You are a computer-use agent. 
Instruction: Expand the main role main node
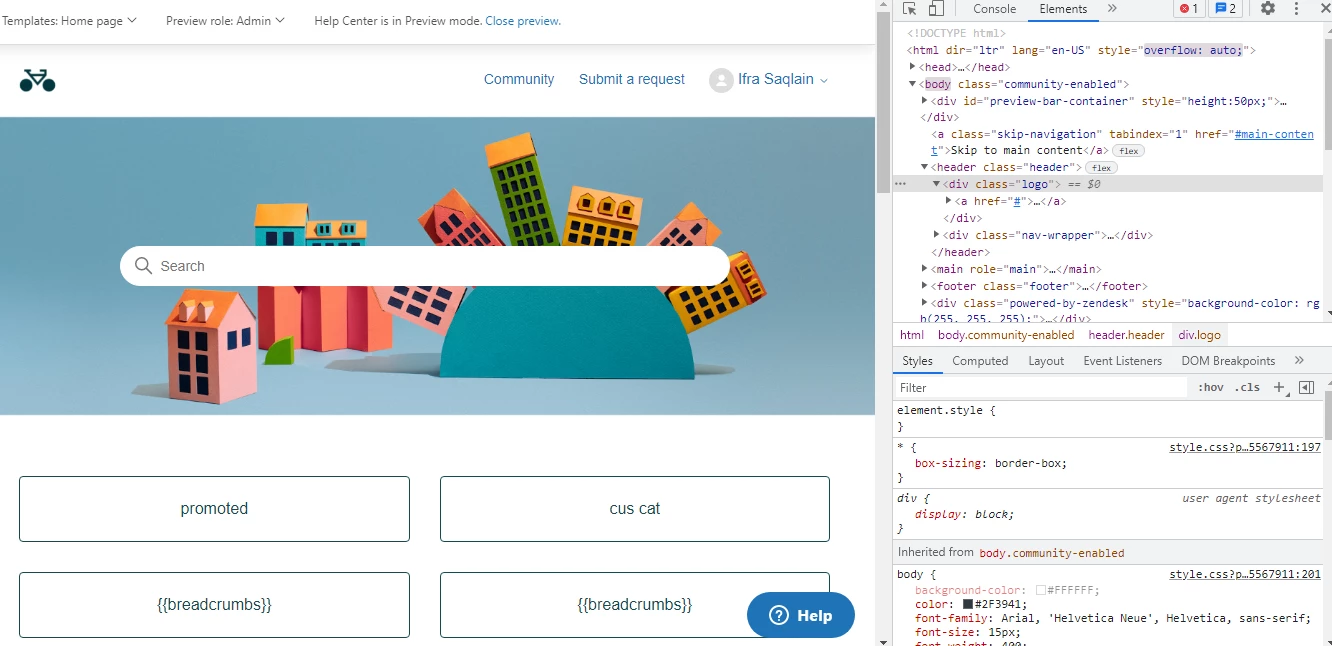point(925,269)
